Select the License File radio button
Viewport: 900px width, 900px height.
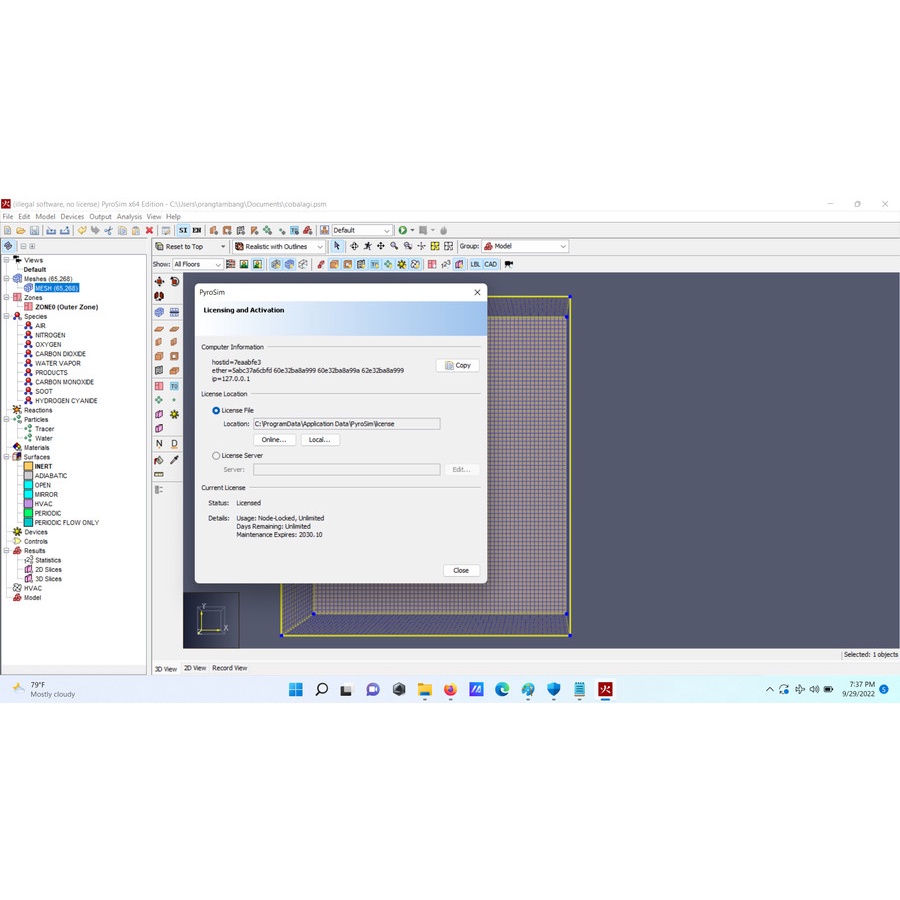(216, 410)
